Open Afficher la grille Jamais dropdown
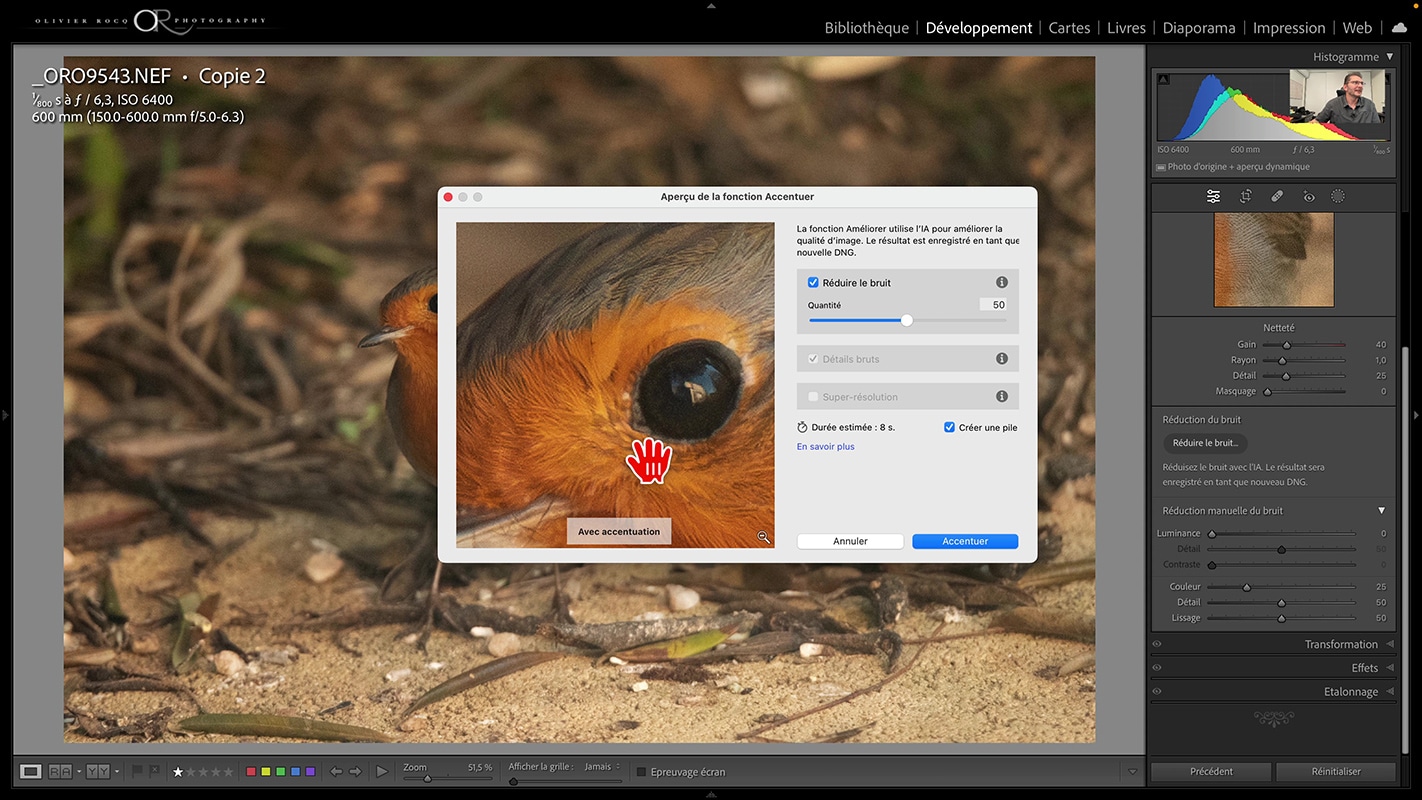Viewport: 1422px width, 800px height. [602, 767]
